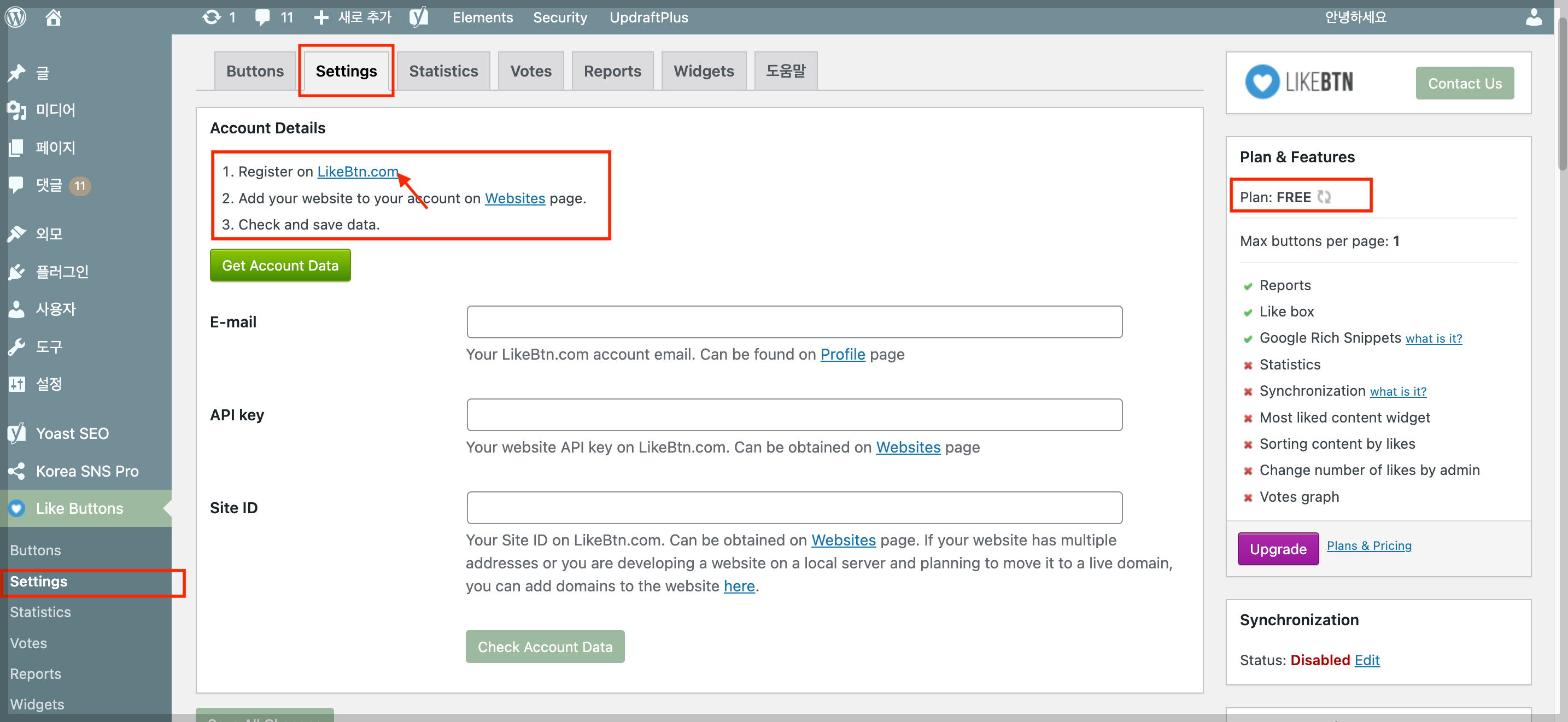Image resolution: width=1568 pixels, height=722 pixels.
Task: Open comments bubble icon in admin bar
Action: (x=262, y=17)
